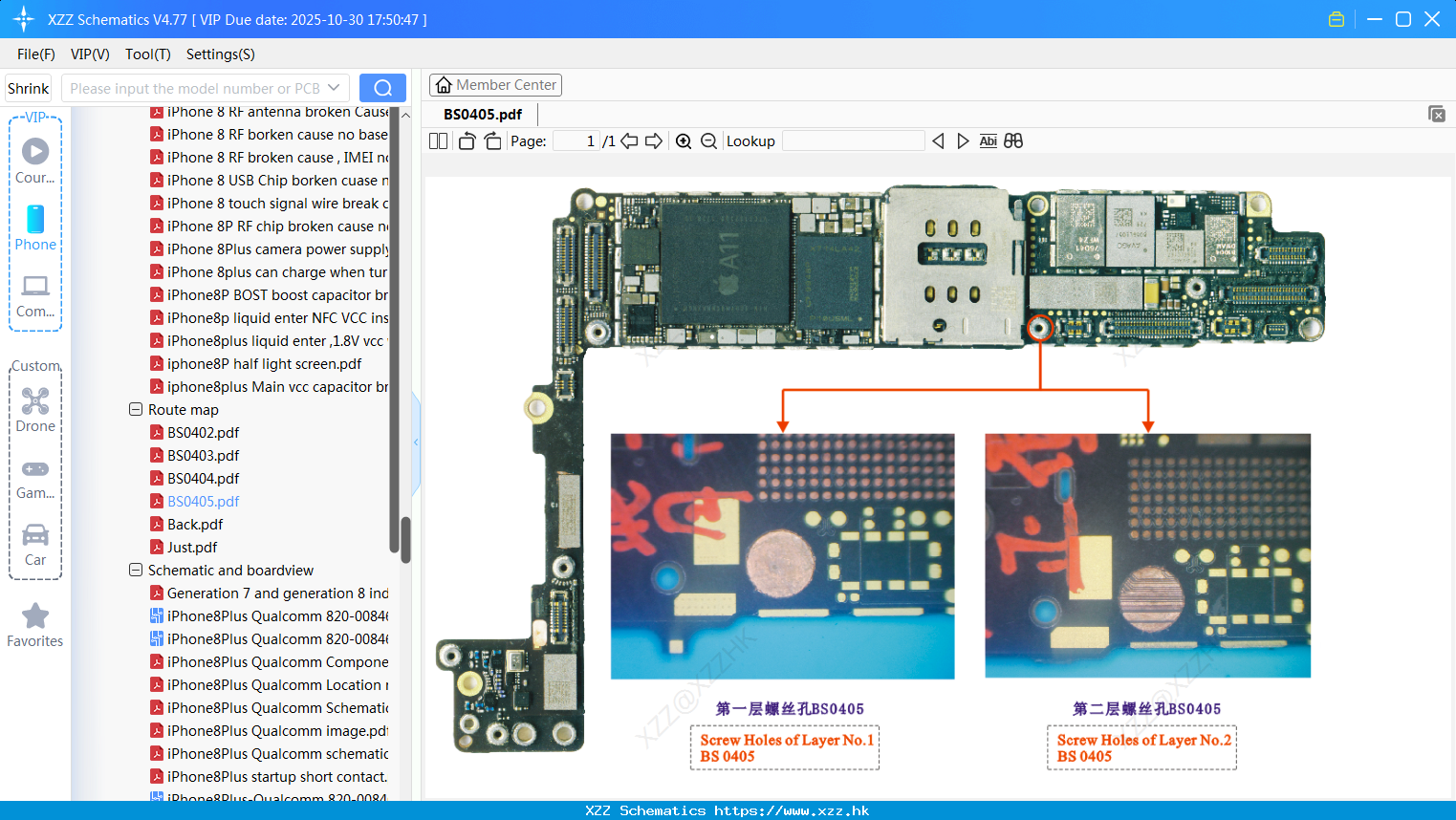Select the BS0405.pdf document tab
The height and width of the screenshot is (820, 1456).
point(483,115)
